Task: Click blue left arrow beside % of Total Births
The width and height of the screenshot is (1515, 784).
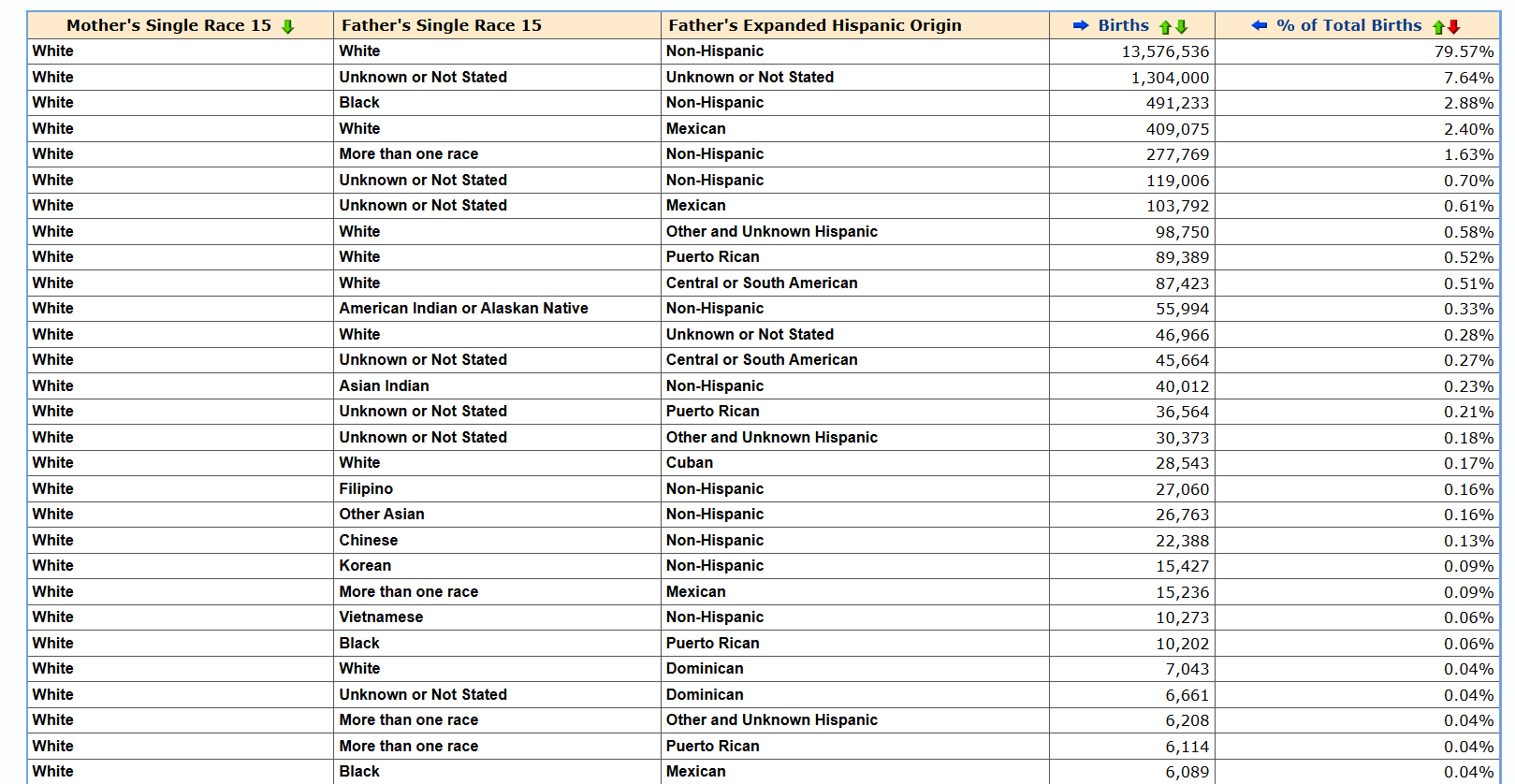Action: (x=1260, y=25)
